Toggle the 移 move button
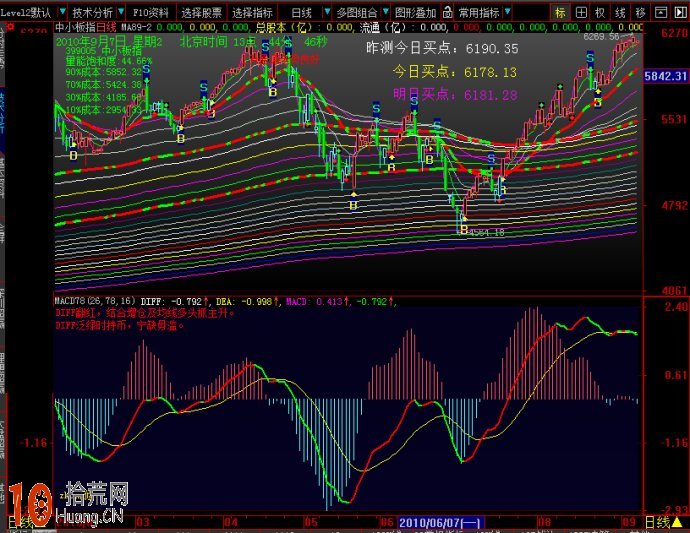Viewport: 690px width, 533px height. [x=640, y=12]
